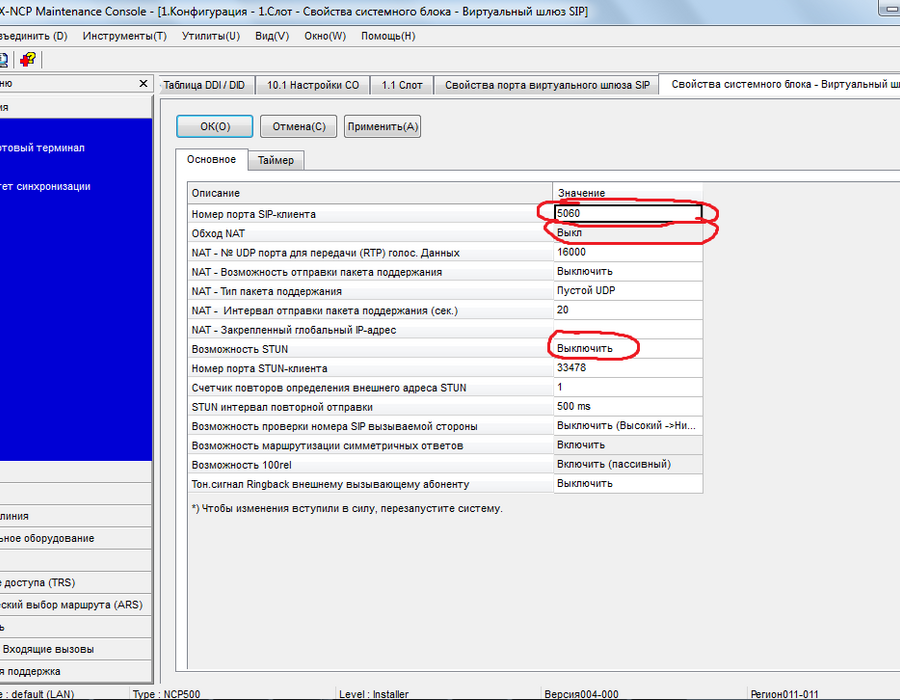Click the Ringback tone value Выключить

(628, 484)
